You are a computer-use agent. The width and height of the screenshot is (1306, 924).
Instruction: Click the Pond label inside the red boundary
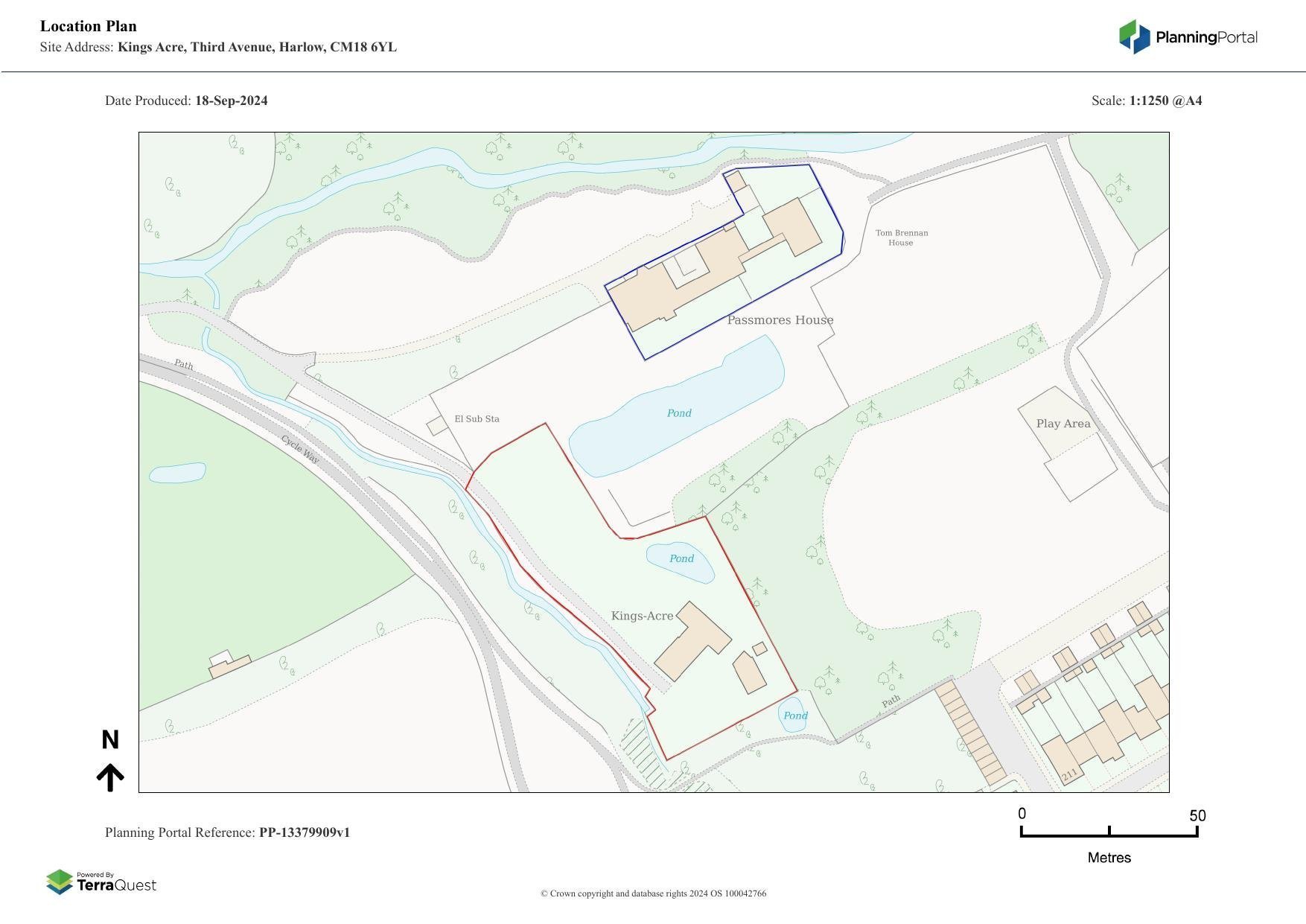coord(681,558)
